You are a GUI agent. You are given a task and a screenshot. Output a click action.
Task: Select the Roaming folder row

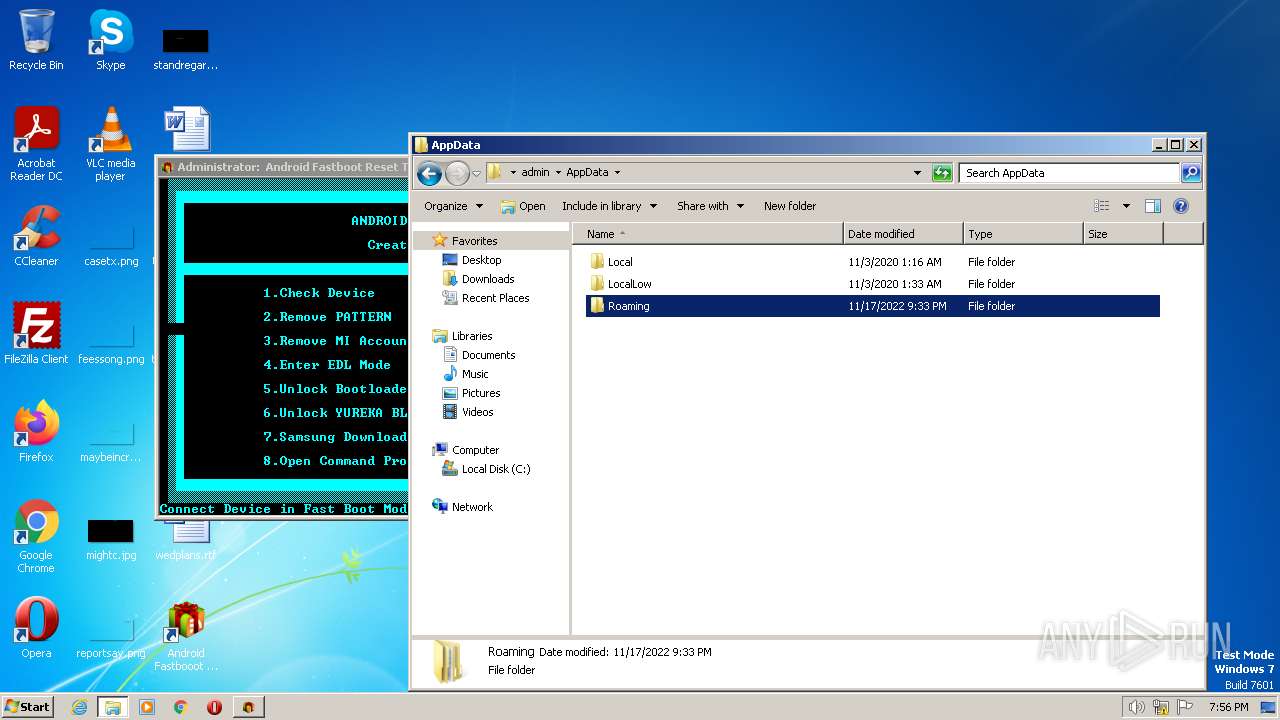[x=872, y=306]
